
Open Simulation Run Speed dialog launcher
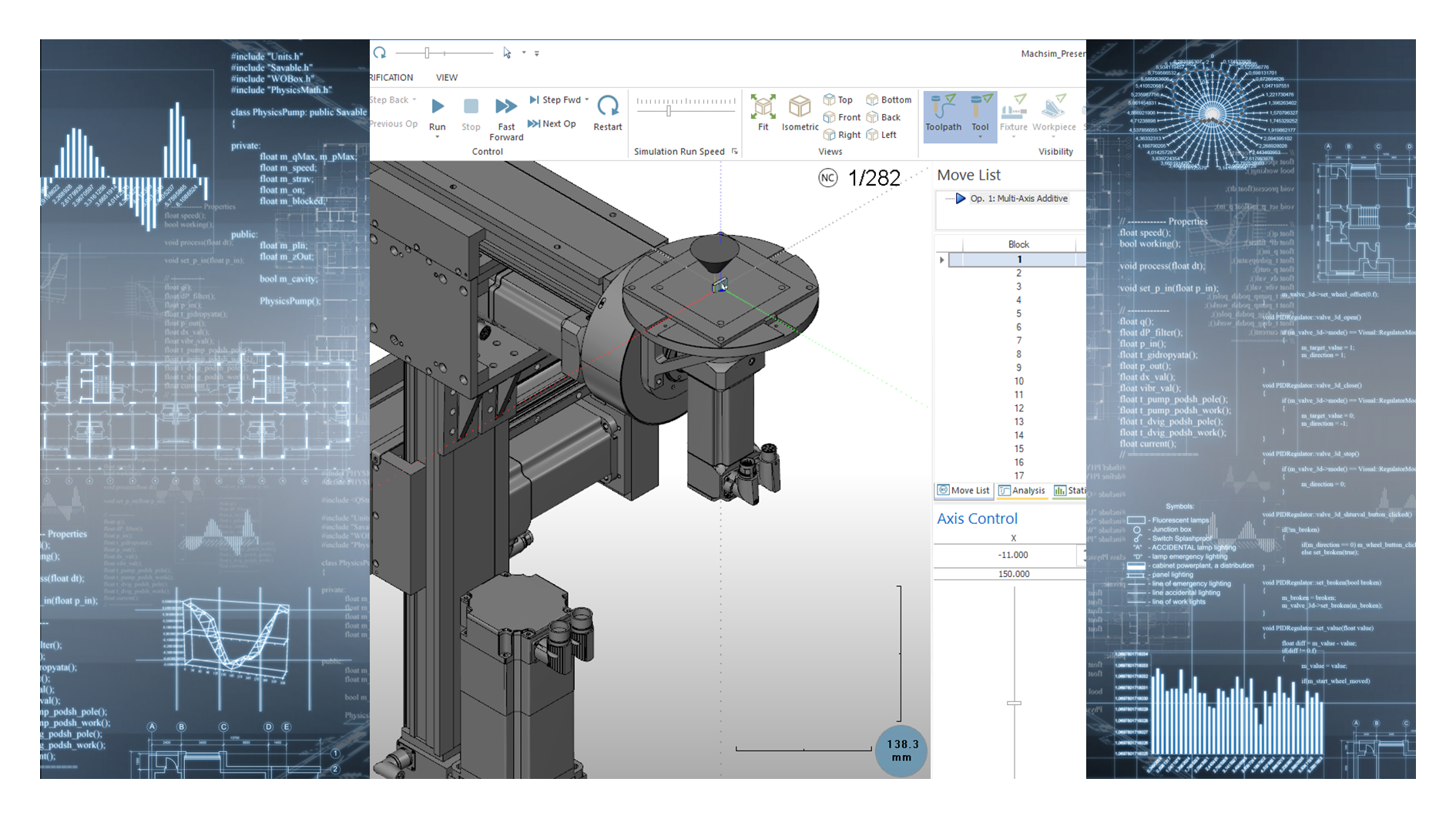coord(735,152)
